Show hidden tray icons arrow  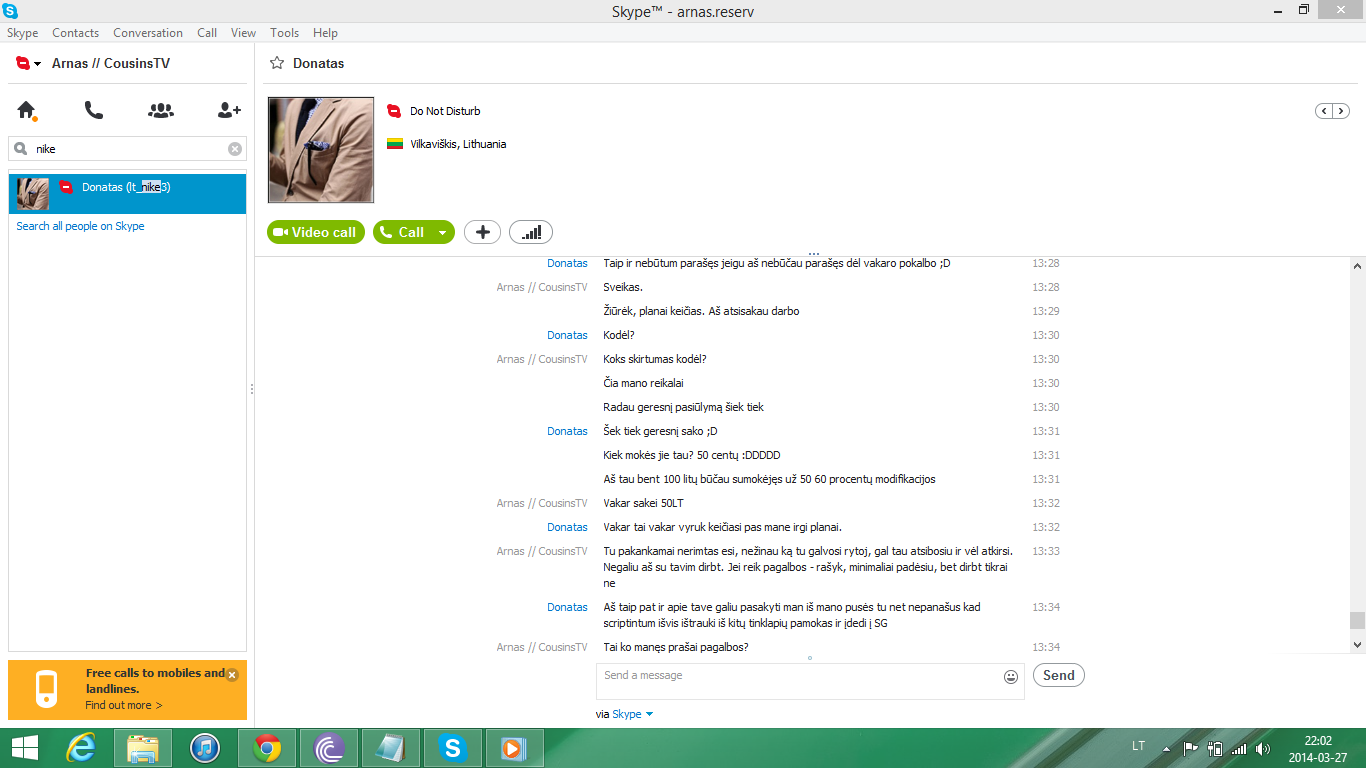(x=1166, y=748)
